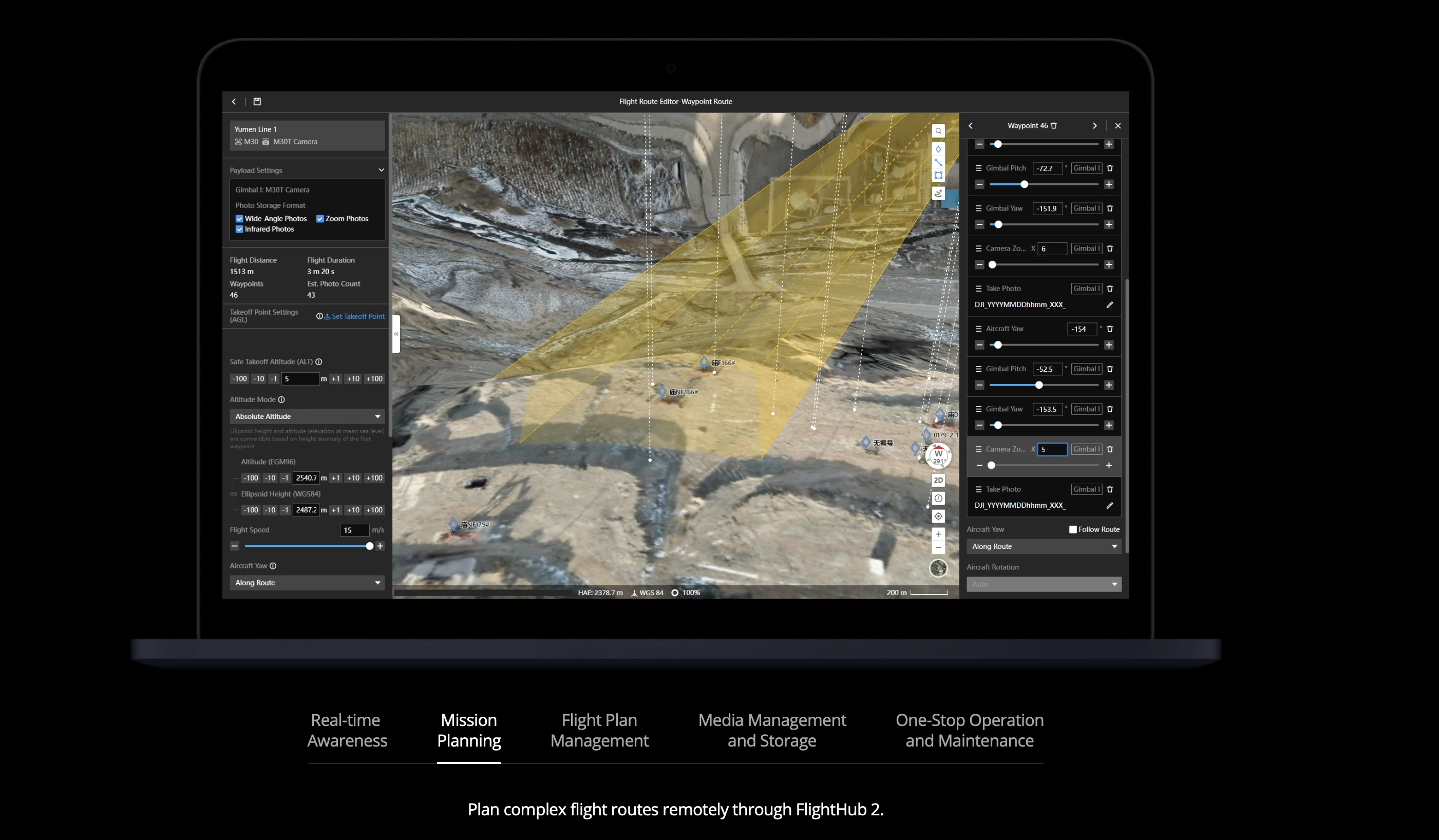Select the line drawing tool
This screenshot has width=1439, height=840.
[938, 163]
